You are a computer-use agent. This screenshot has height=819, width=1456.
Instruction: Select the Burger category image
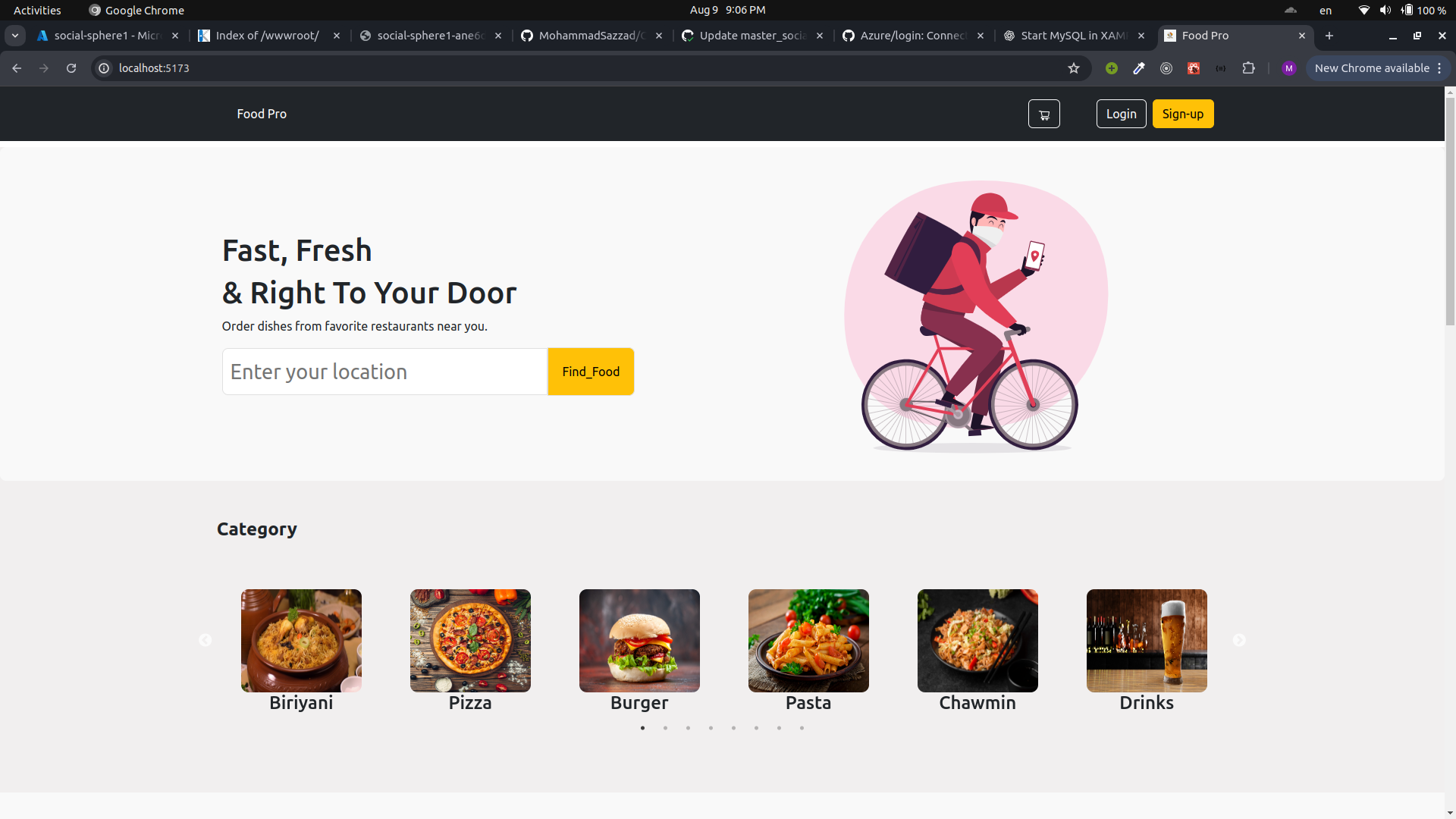tap(639, 641)
